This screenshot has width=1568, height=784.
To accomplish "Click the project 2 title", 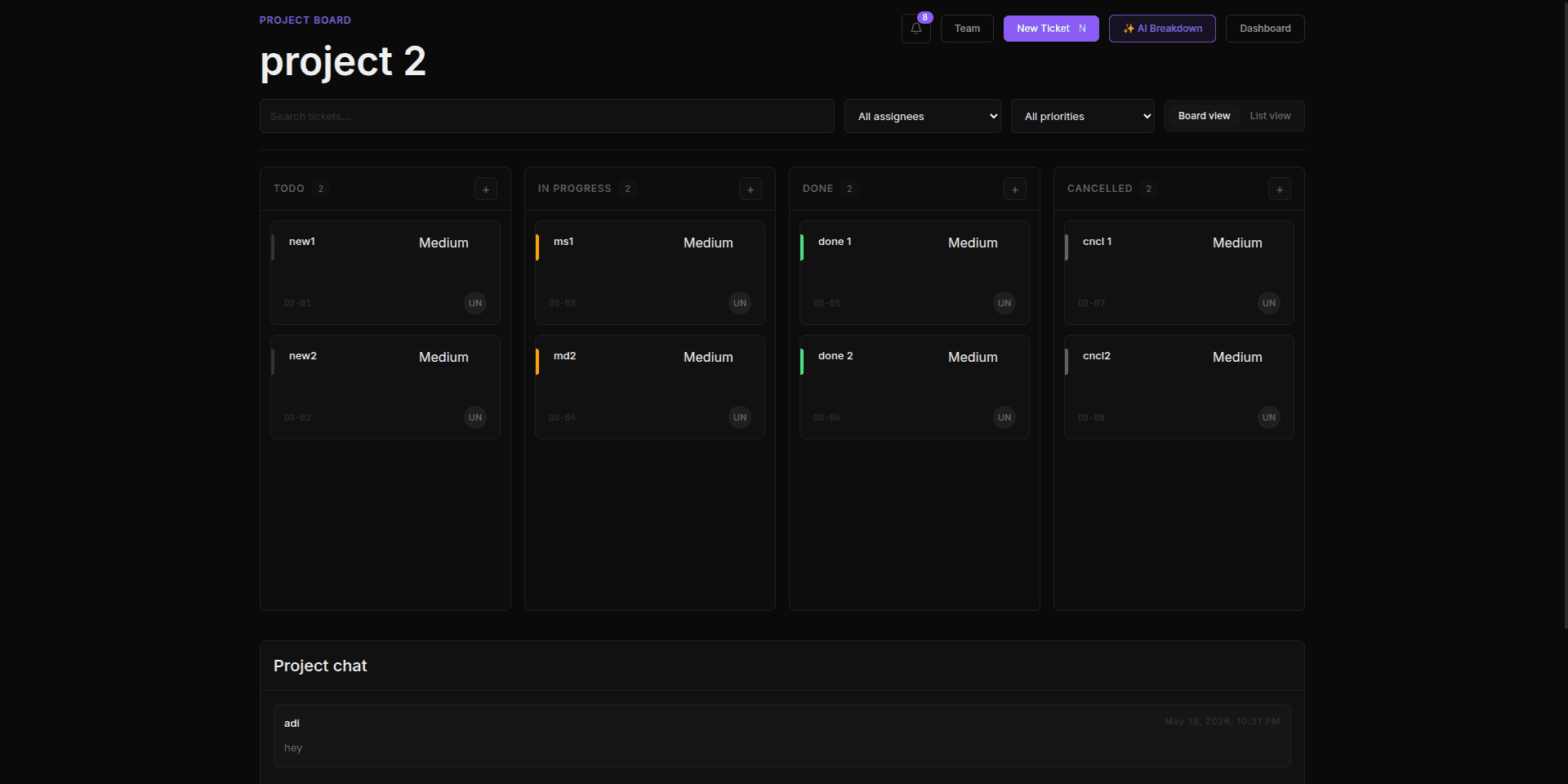I will [x=343, y=62].
